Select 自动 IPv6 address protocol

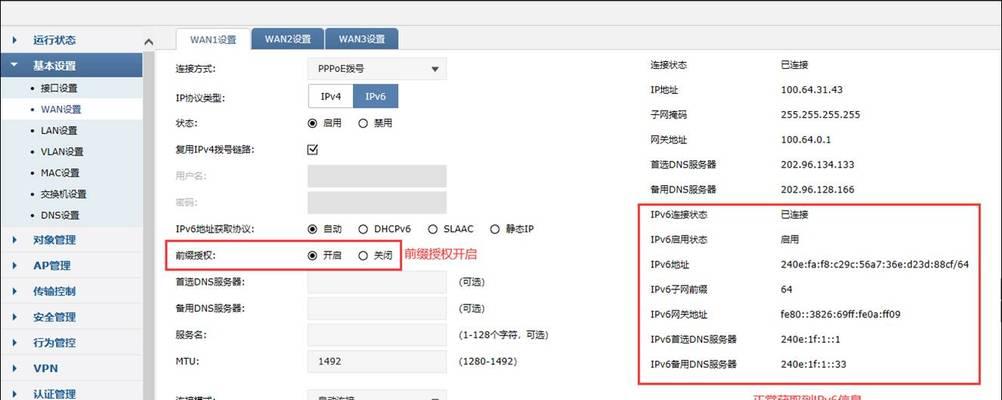click(x=312, y=229)
